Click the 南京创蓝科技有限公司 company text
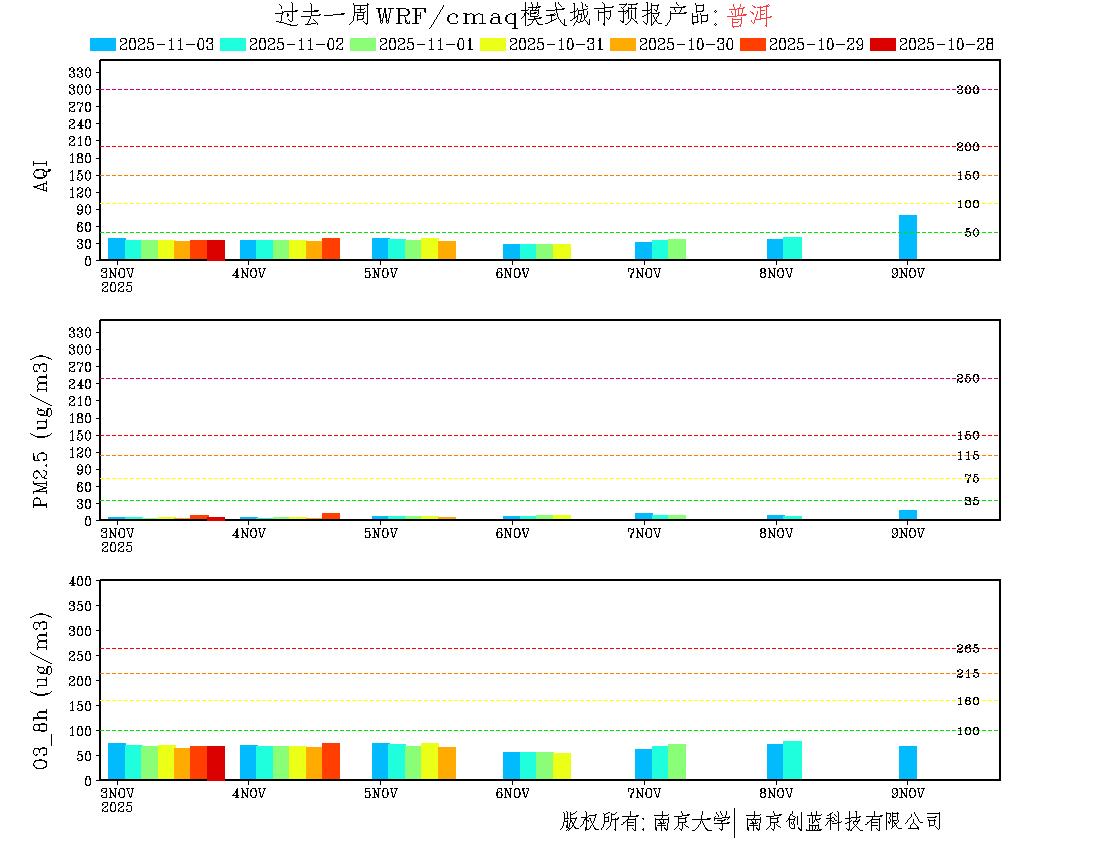 (843, 822)
